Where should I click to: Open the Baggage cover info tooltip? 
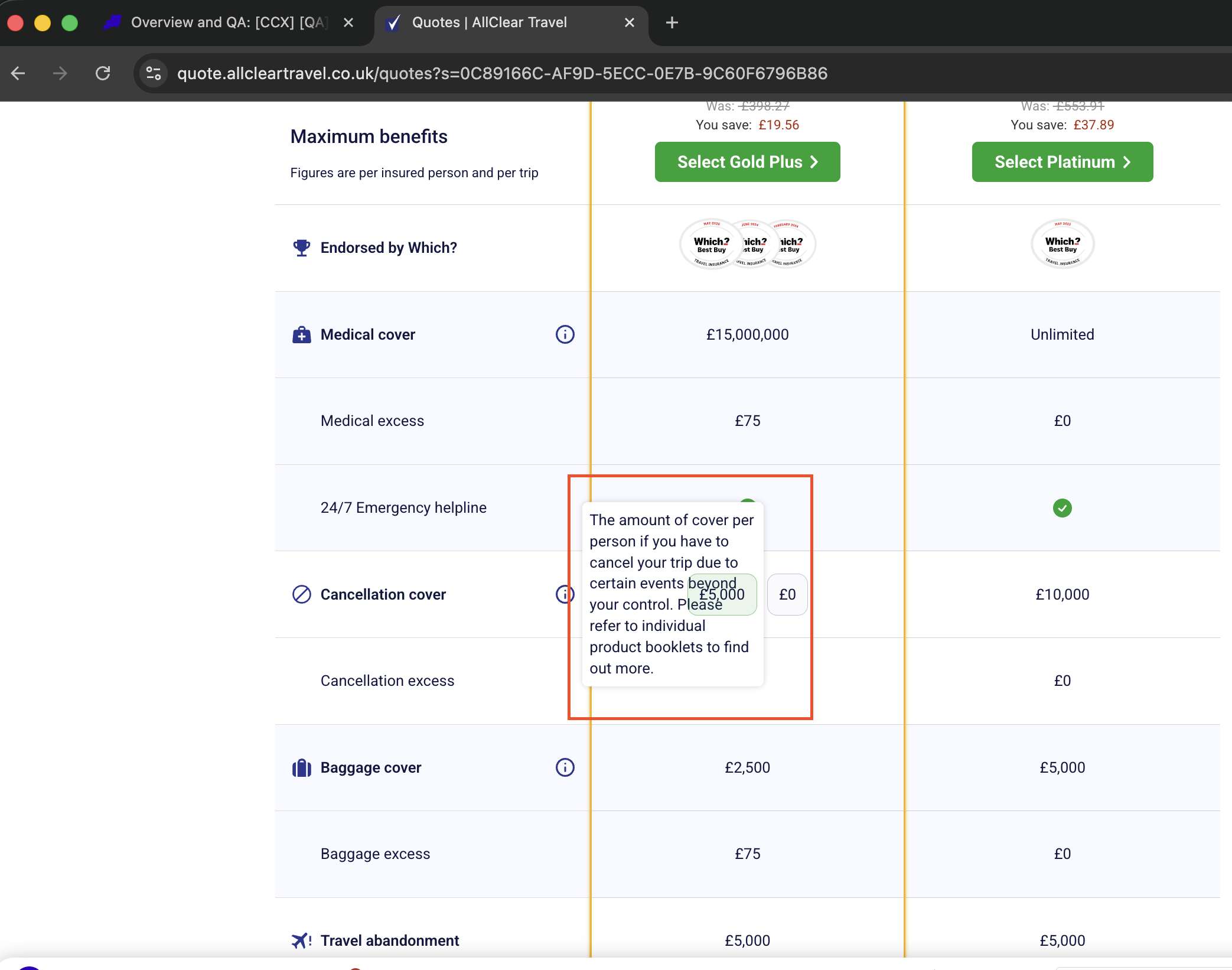tap(565, 767)
